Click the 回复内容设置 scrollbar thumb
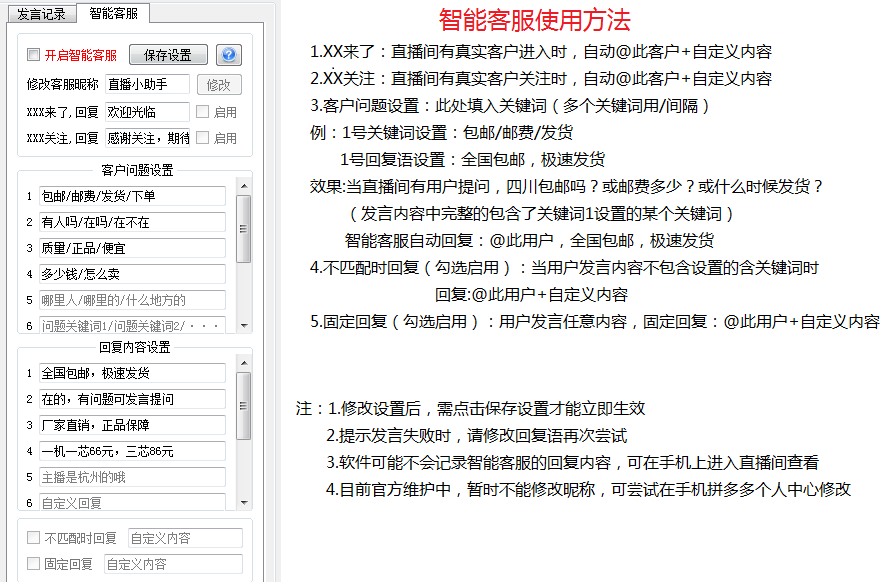The width and height of the screenshot is (896, 582). (x=243, y=405)
